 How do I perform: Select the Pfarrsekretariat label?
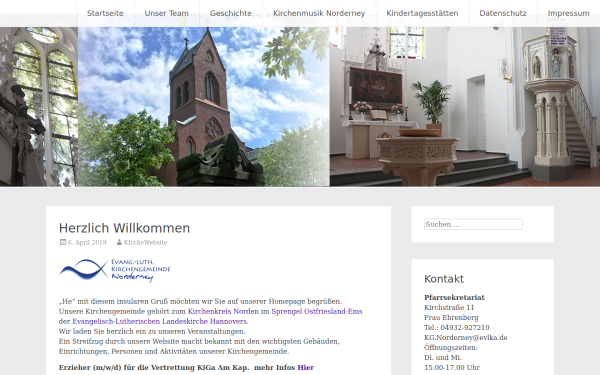(x=454, y=297)
